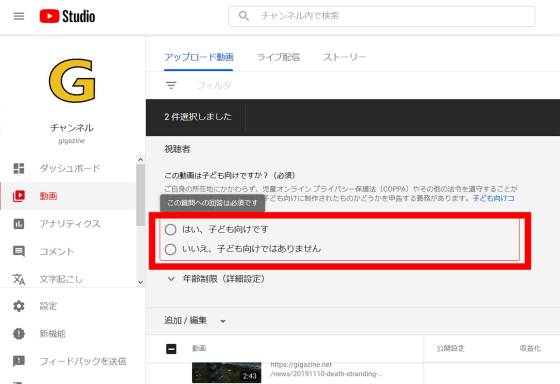The height and width of the screenshot is (384, 560).
Task: Click the gigazine channel name text
Action: point(72,141)
